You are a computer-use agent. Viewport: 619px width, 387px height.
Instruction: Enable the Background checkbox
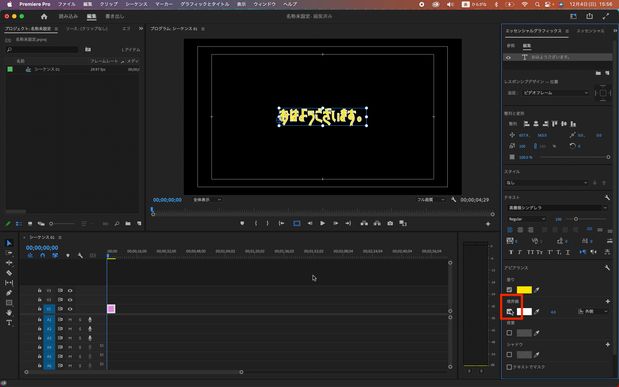(509, 333)
